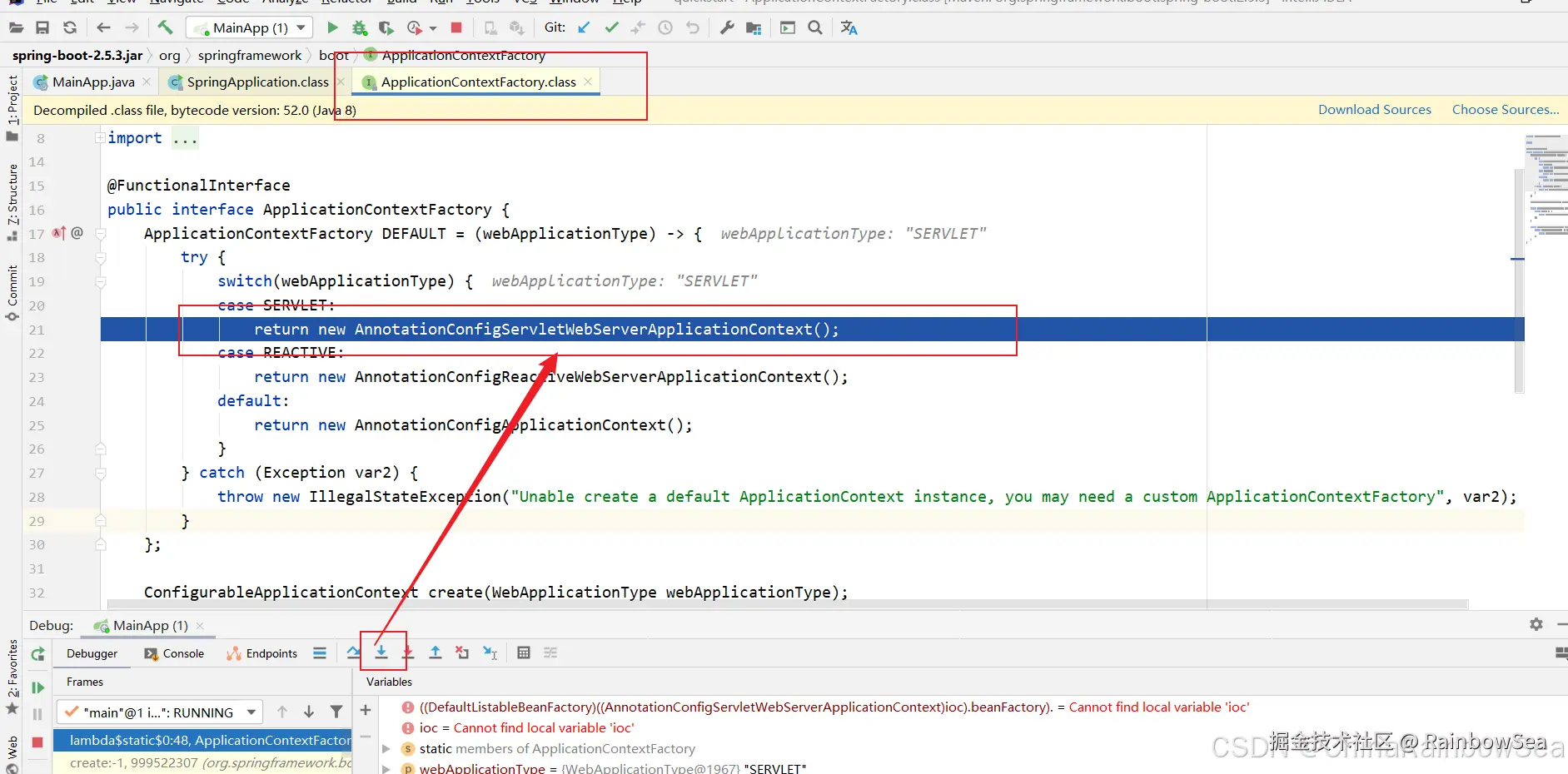Select the create:-1 stack frame row
This screenshot has width=1568, height=774.
pyautogui.click(x=203, y=762)
